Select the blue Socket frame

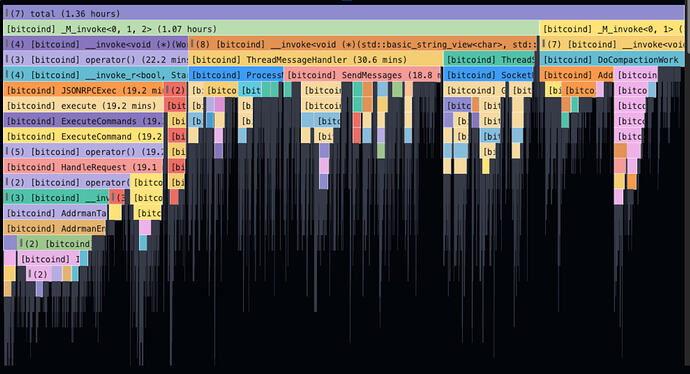tap(489, 75)
